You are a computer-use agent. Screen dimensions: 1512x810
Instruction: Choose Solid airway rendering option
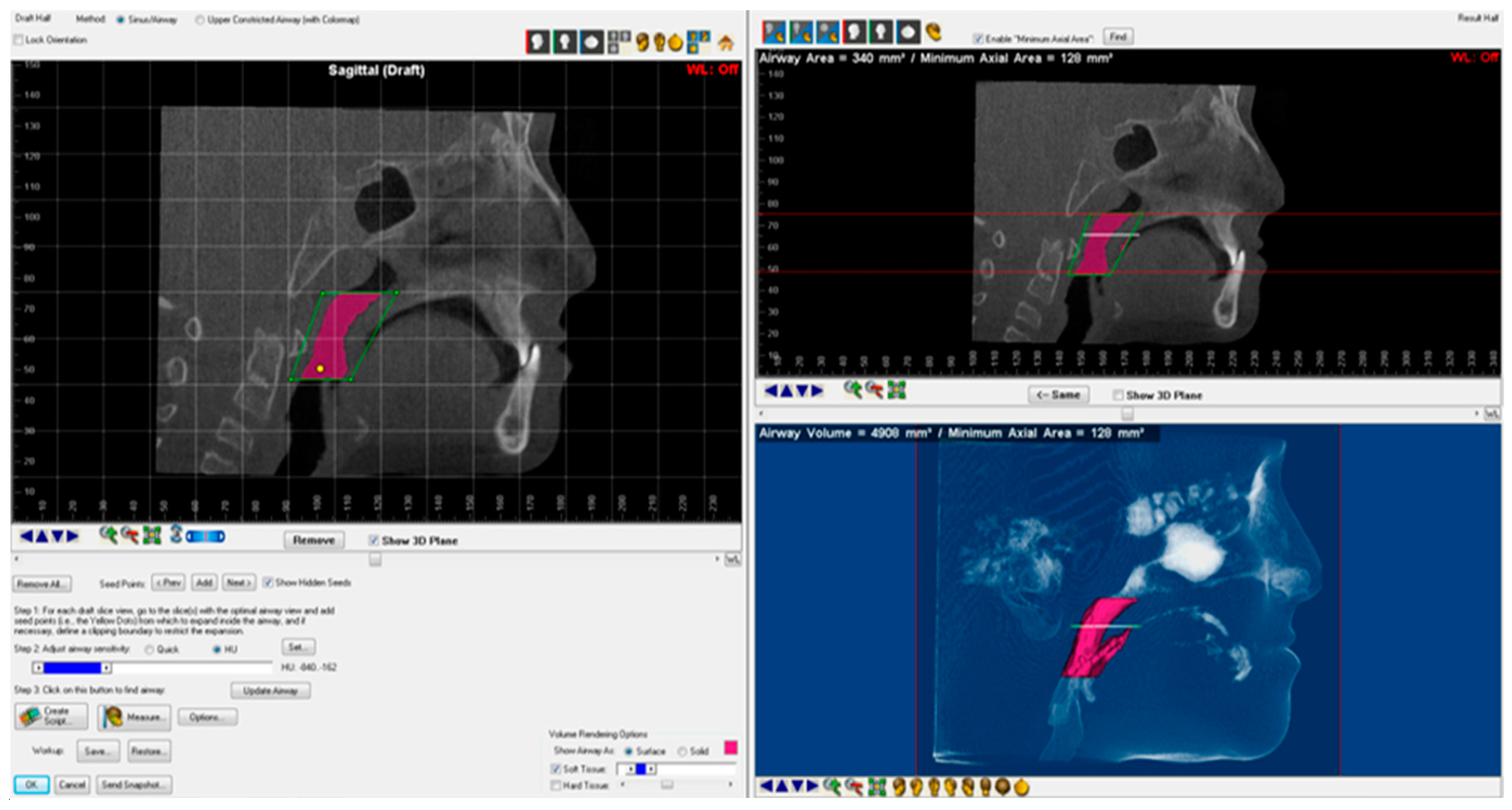click(682, 751)
